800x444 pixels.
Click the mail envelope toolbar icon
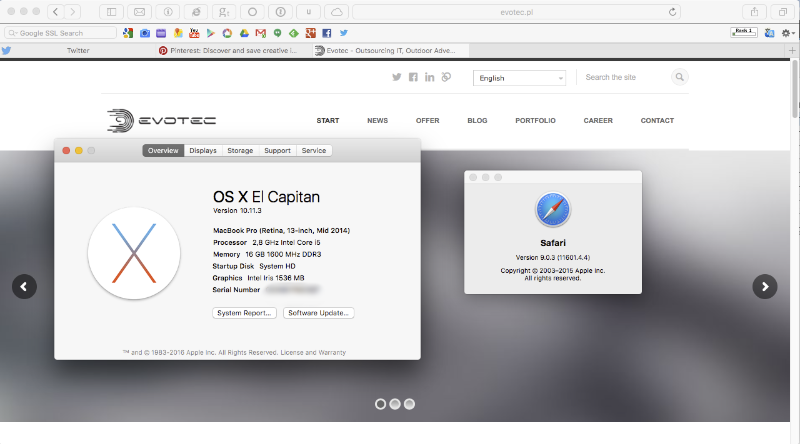[x=139, y=12]
